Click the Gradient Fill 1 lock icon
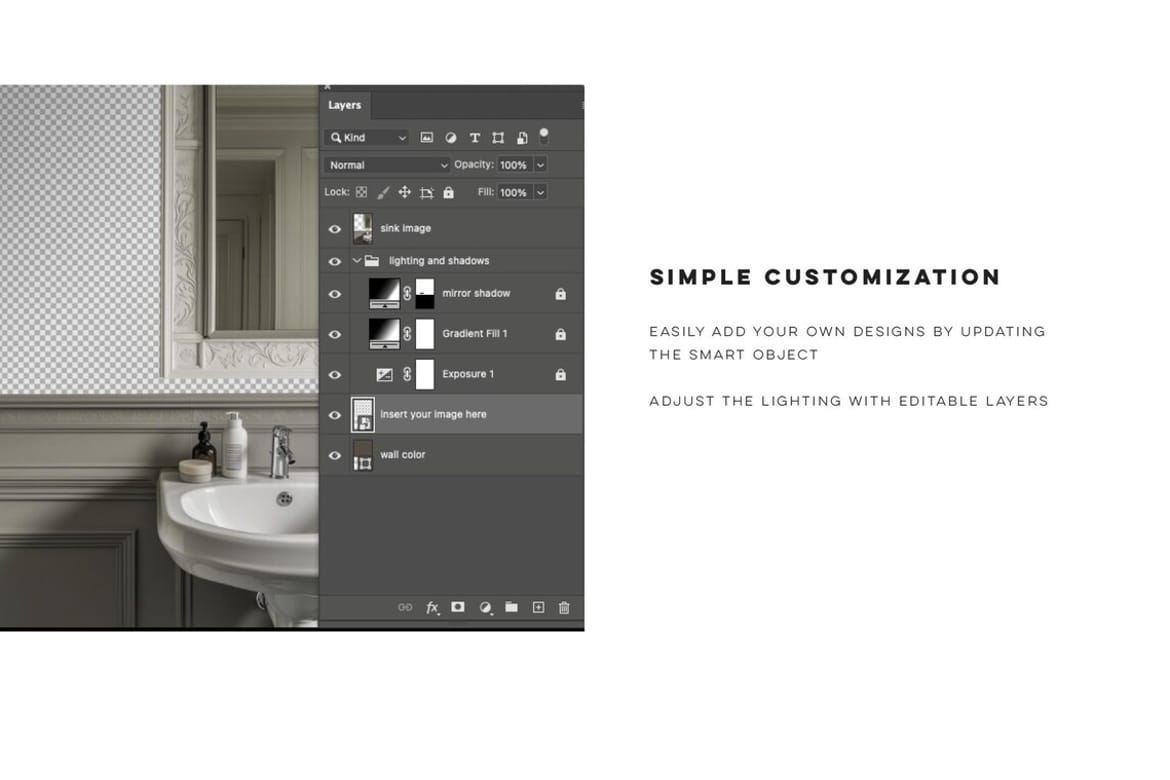Viewport: 1170px width, 780px height. pyautogui.click(x=560, y=334)
